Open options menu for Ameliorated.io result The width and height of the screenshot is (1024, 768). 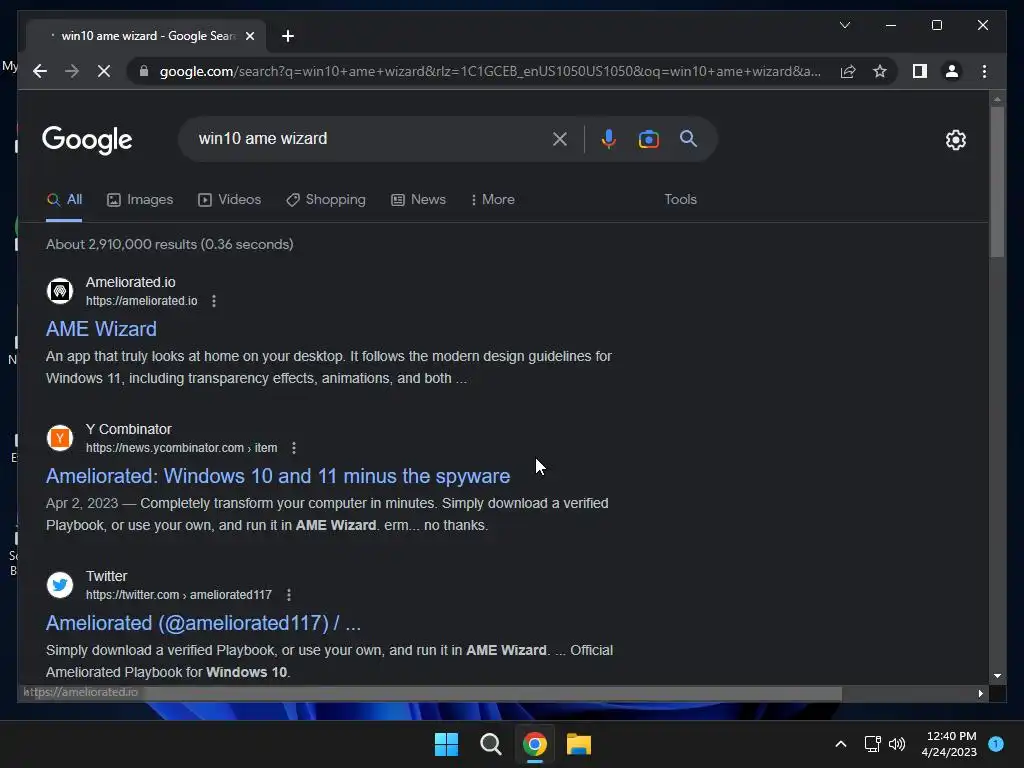(214, 301)
